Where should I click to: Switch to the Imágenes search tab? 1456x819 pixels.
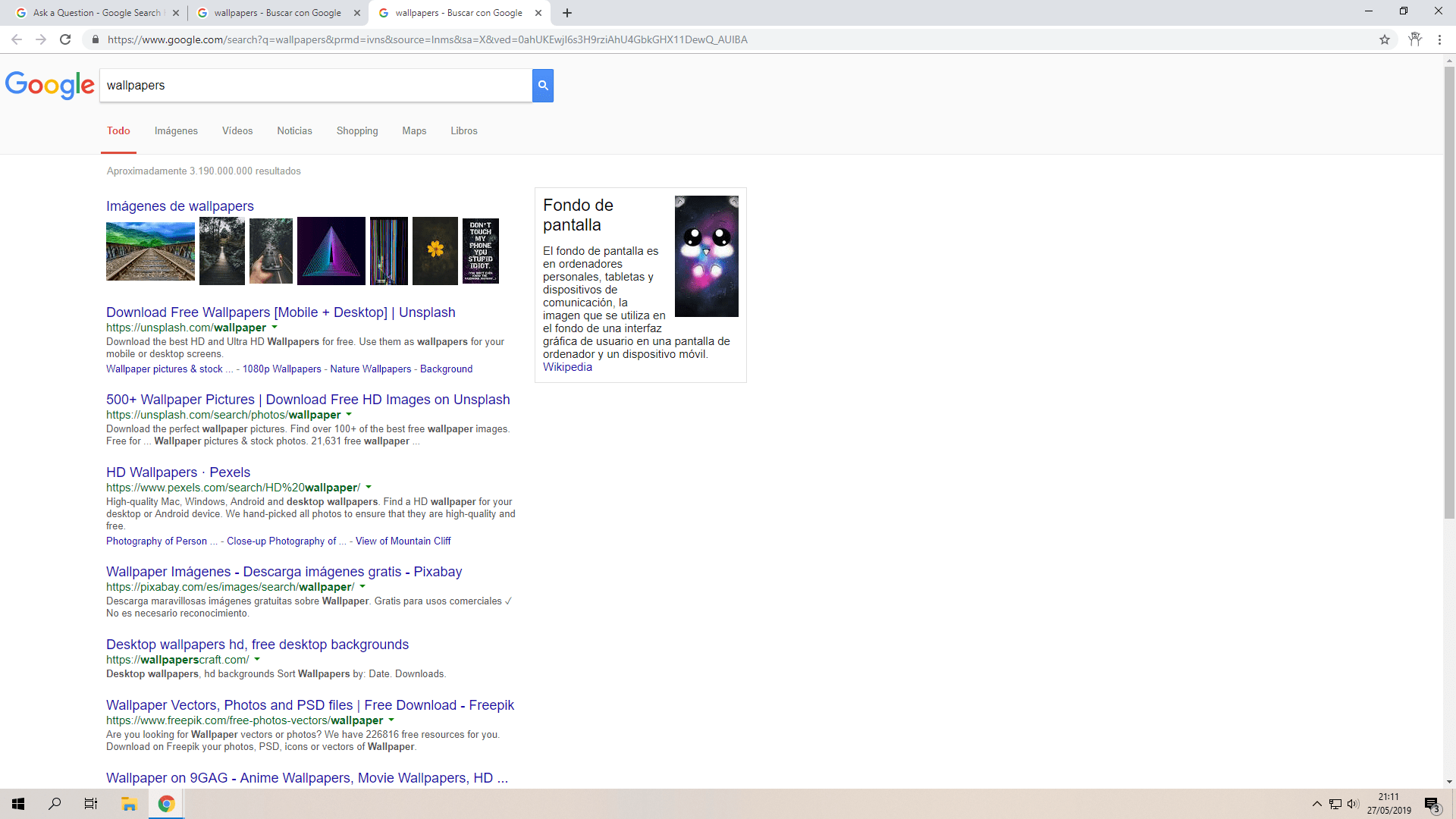point(176,130)
